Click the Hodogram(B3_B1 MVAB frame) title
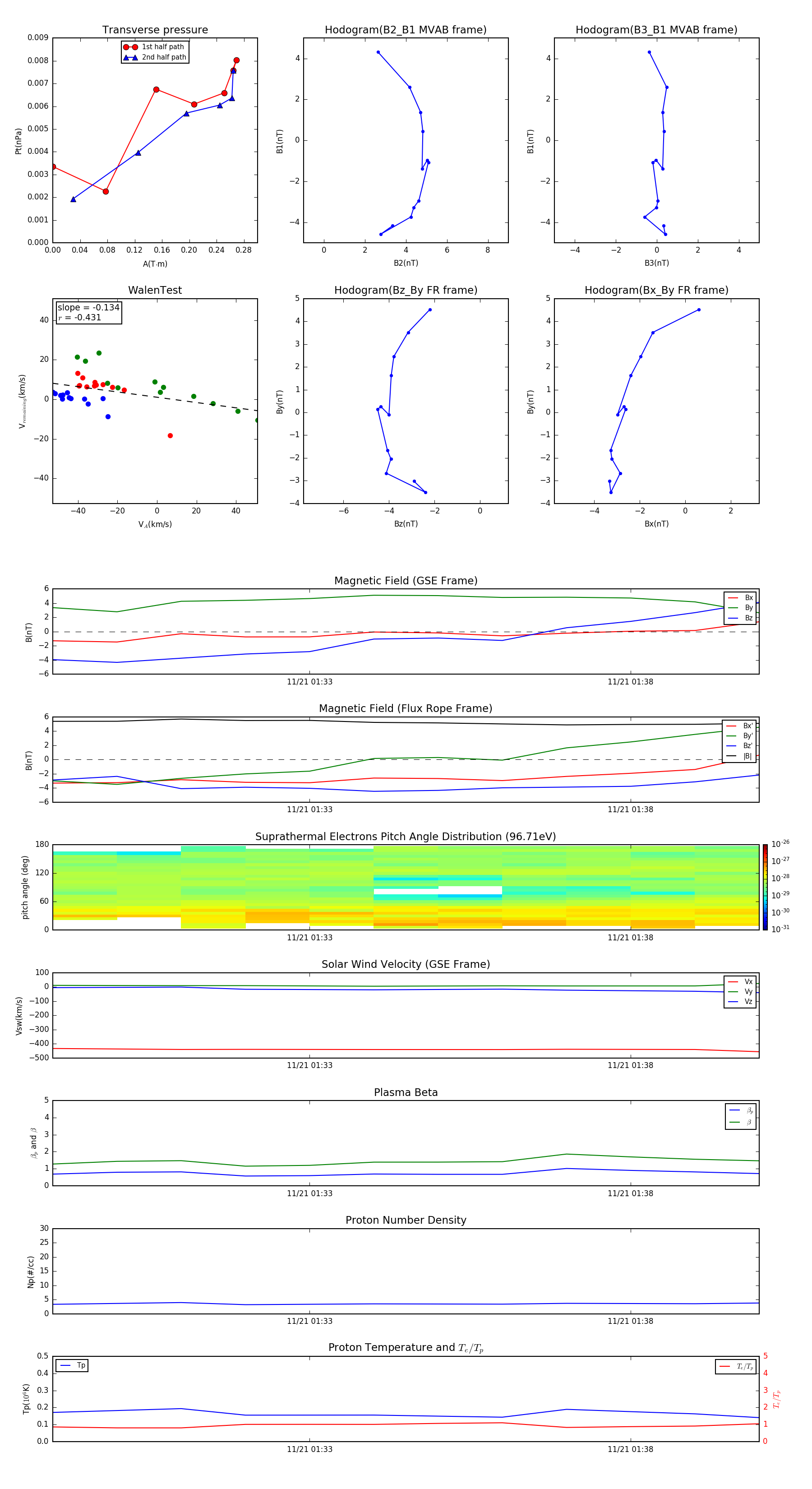The image size is (812, 1489). (x=656, y=30)
